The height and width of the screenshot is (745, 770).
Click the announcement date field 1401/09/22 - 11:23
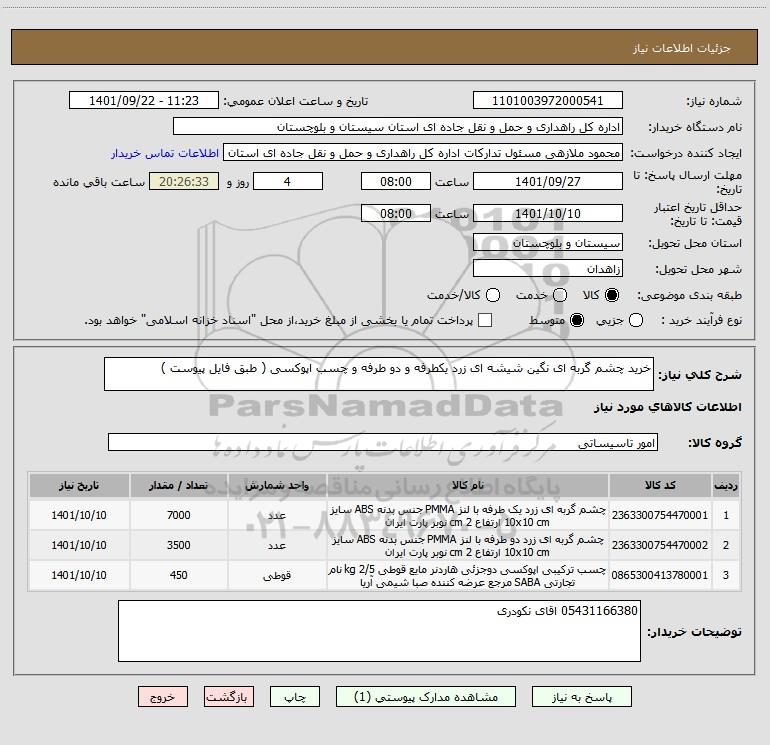[144, 100]
